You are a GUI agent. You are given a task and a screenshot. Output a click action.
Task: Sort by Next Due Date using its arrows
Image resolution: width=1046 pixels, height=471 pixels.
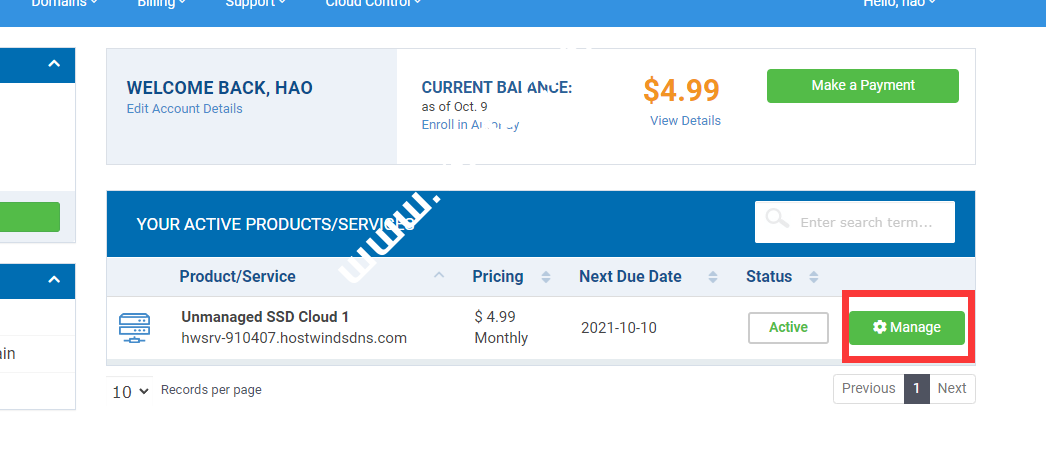coord(712,277)
